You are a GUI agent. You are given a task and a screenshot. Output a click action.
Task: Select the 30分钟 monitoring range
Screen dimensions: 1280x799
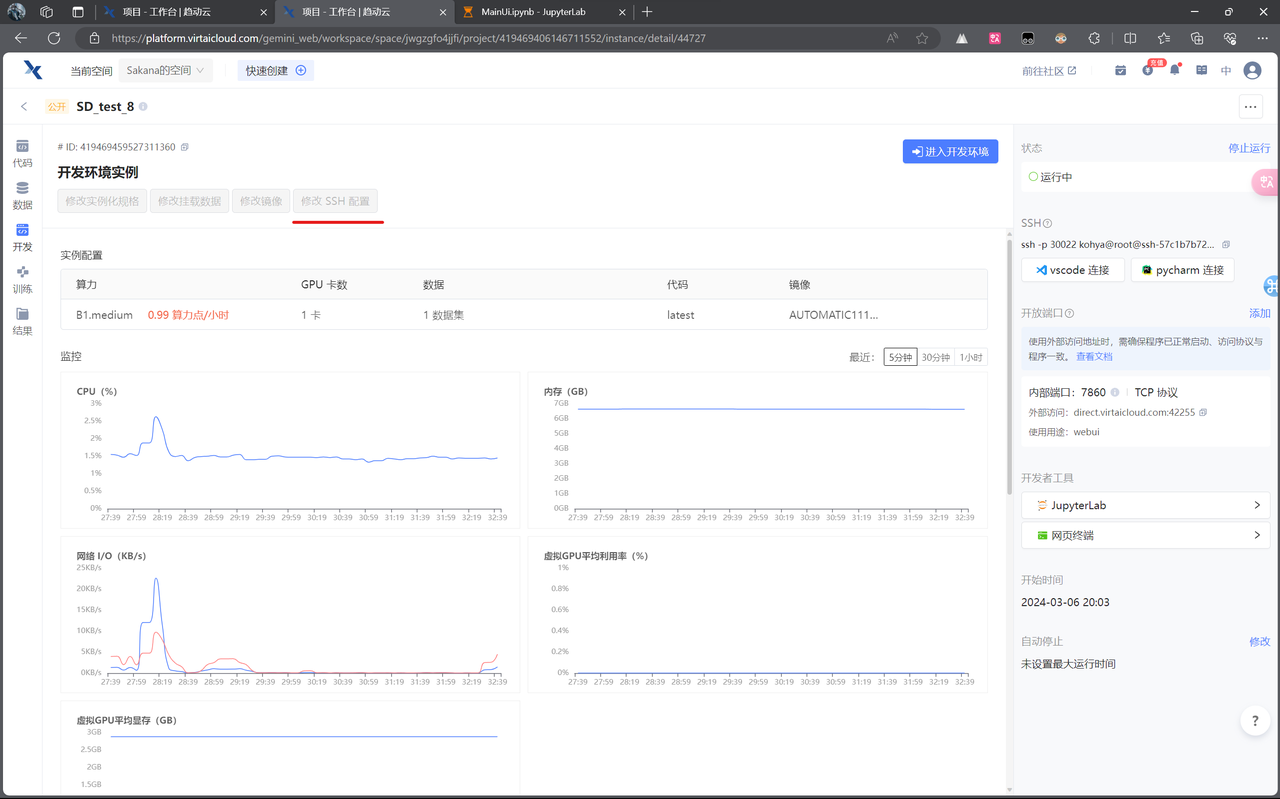click(x=935, y=357)
